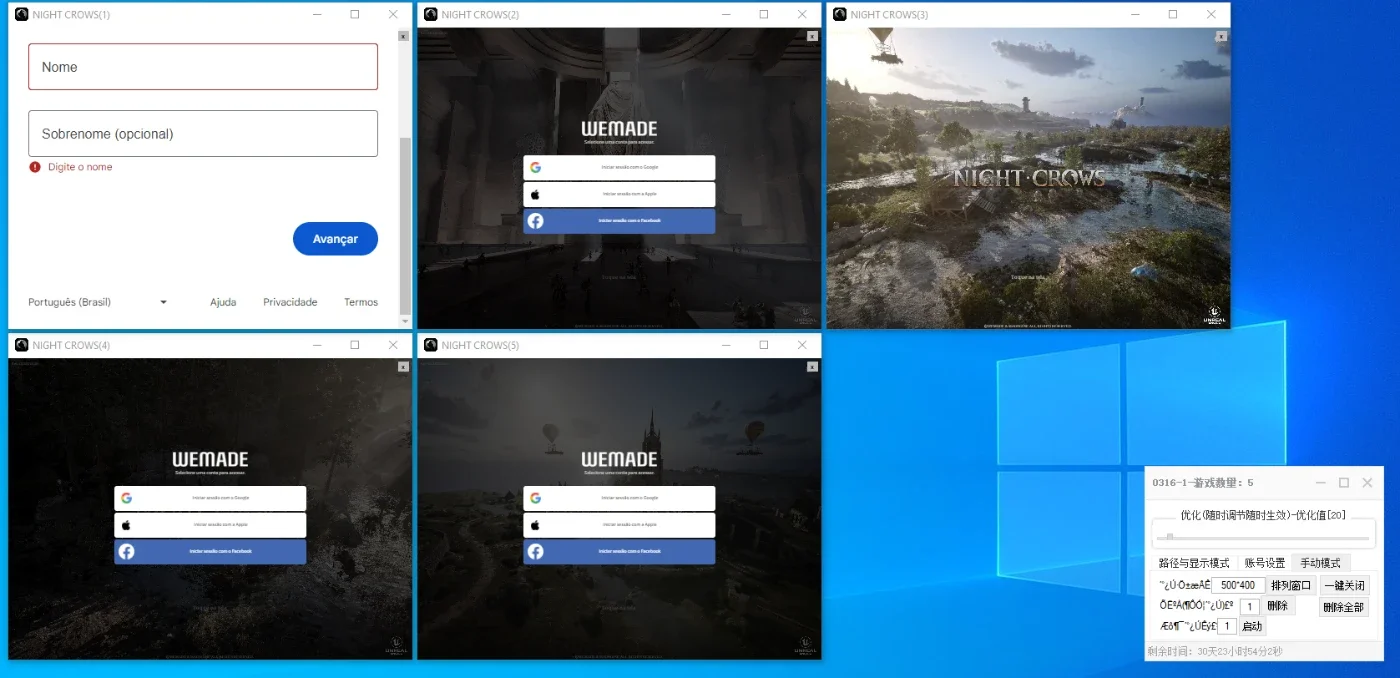
Task: Click the optimization value slider
Action: pos(1263,537)
